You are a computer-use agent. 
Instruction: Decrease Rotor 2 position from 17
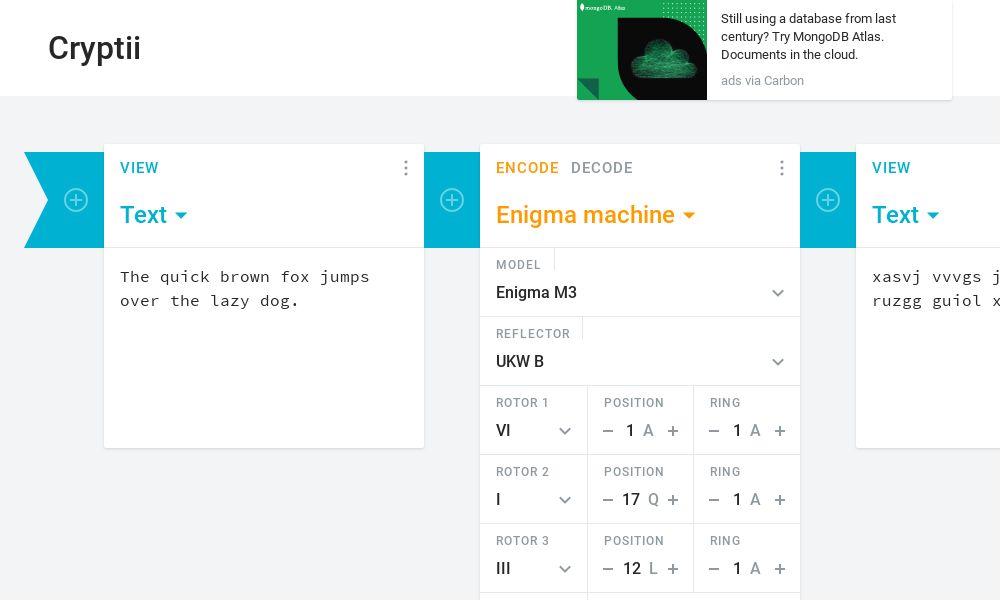608,500
